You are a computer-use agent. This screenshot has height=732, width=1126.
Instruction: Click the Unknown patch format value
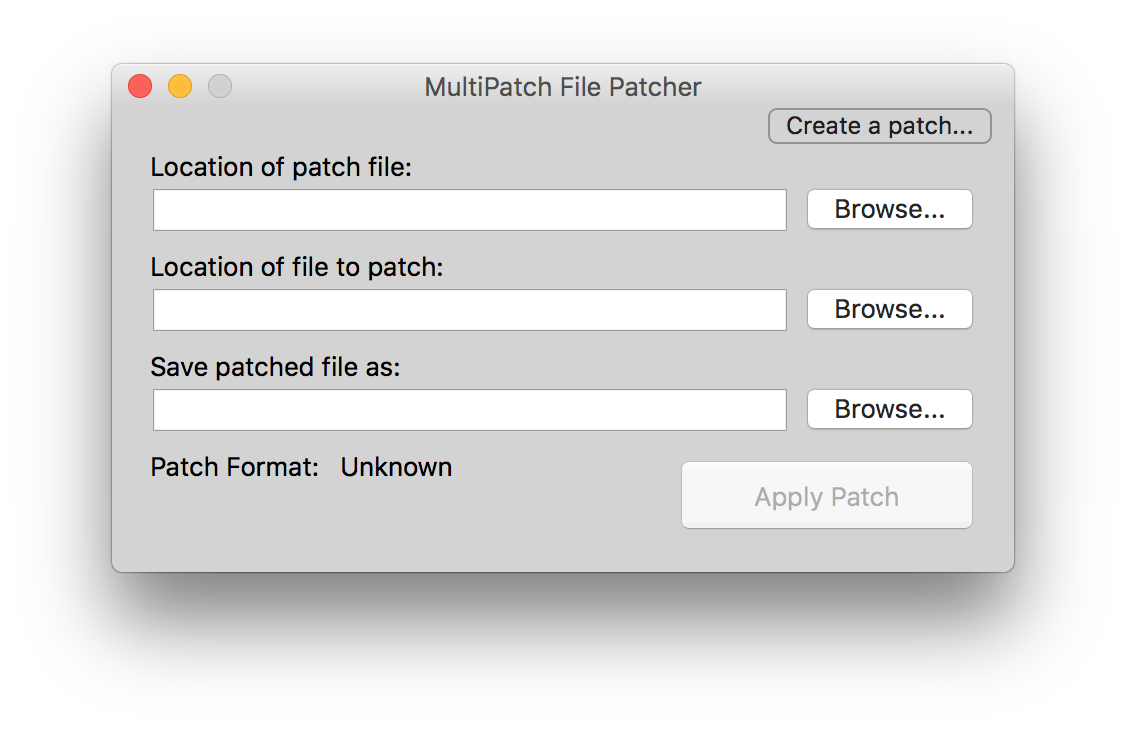396,467
